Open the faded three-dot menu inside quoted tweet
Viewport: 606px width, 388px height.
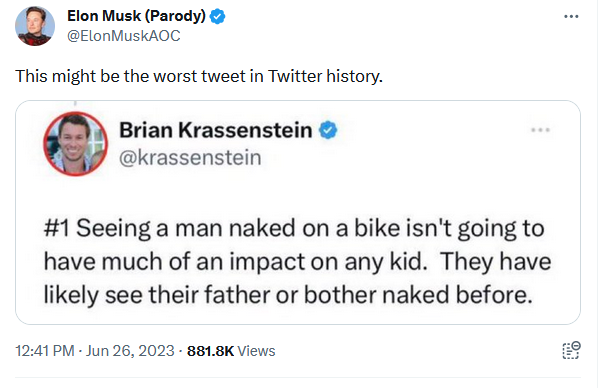(540, 130)
